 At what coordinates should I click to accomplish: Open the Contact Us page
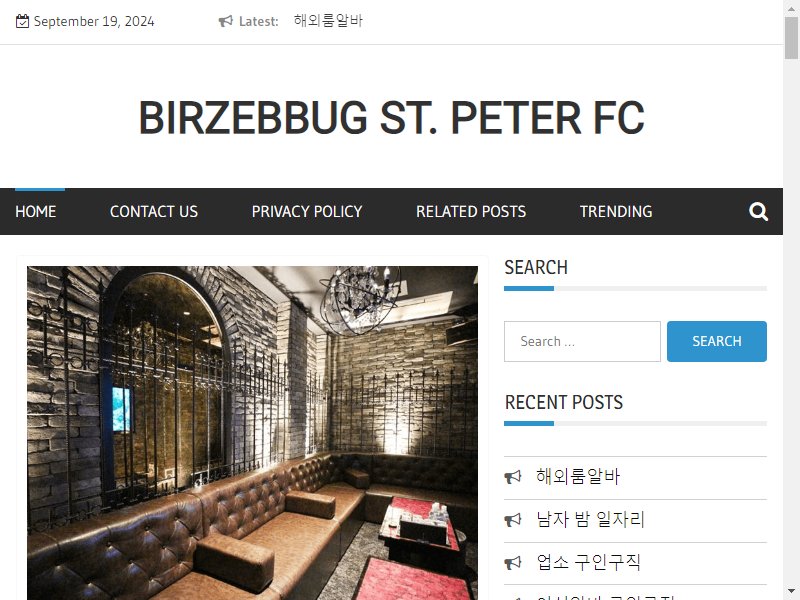click(x=154, y=211)
